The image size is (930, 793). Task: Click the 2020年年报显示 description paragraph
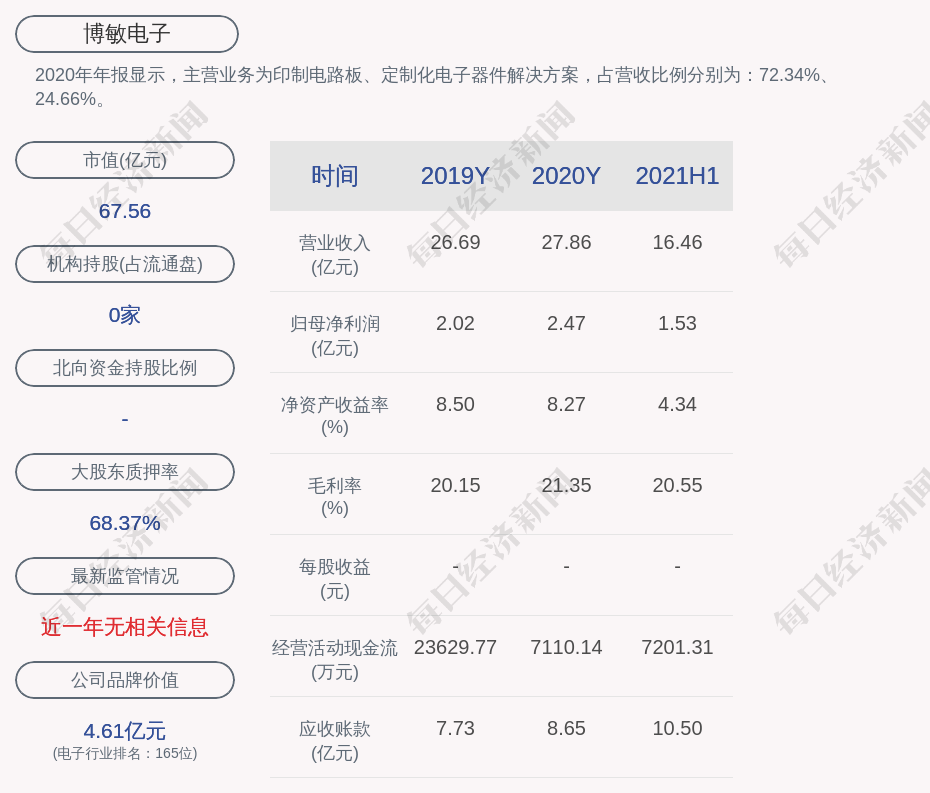tap(433, 87)
